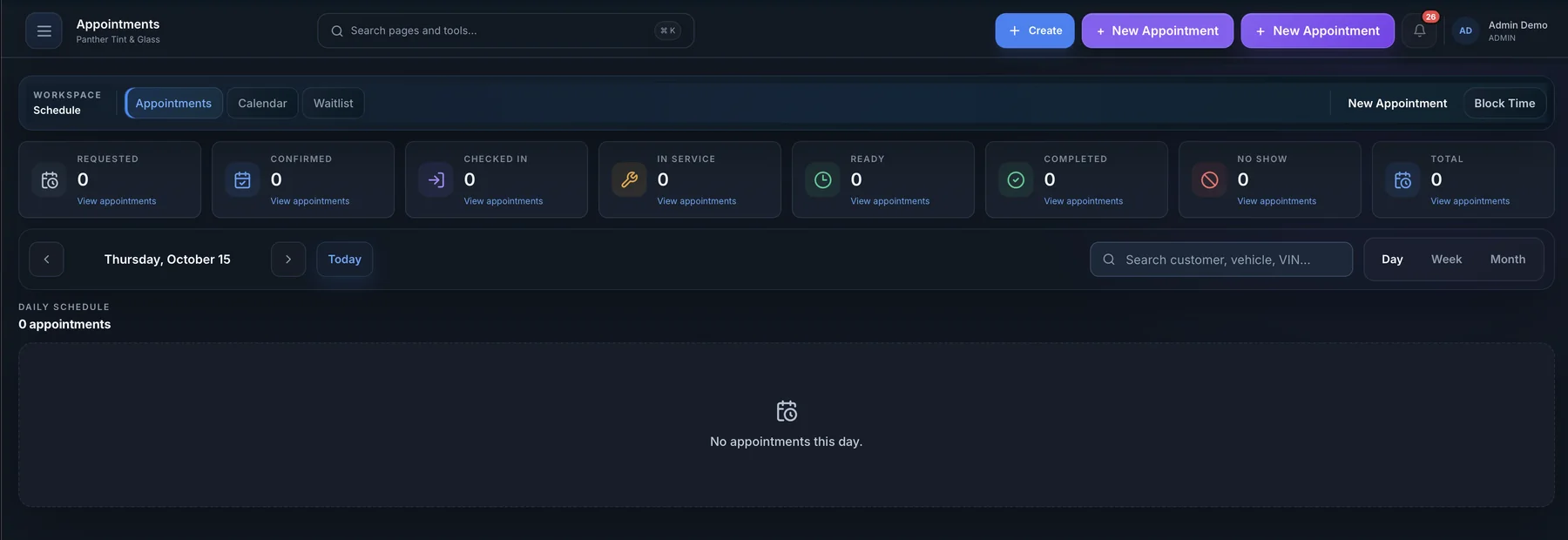The image size is (1568, 540).
Task: Click the Confirmed calendar-check icon
Action: (x=243, y=180)
